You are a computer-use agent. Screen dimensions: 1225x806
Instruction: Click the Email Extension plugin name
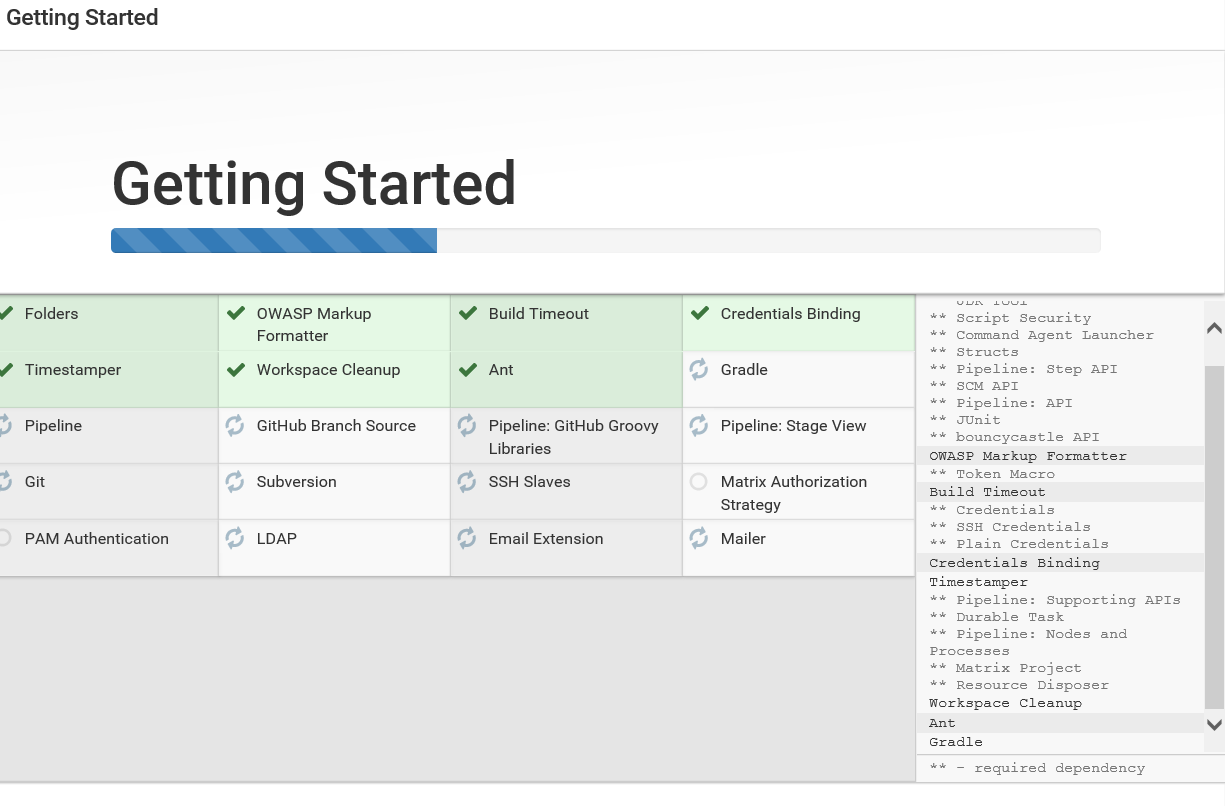[546, 538]
